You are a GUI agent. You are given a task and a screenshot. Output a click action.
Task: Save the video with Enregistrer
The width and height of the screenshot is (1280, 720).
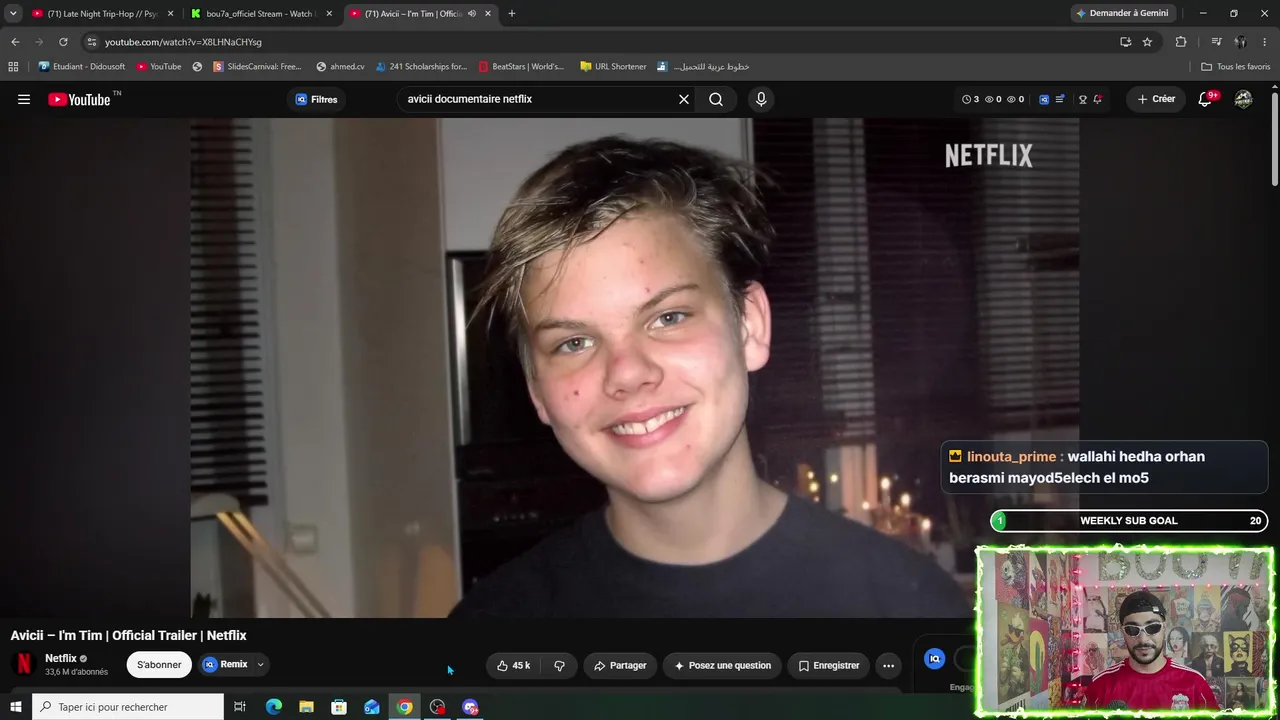click(829, 665)
